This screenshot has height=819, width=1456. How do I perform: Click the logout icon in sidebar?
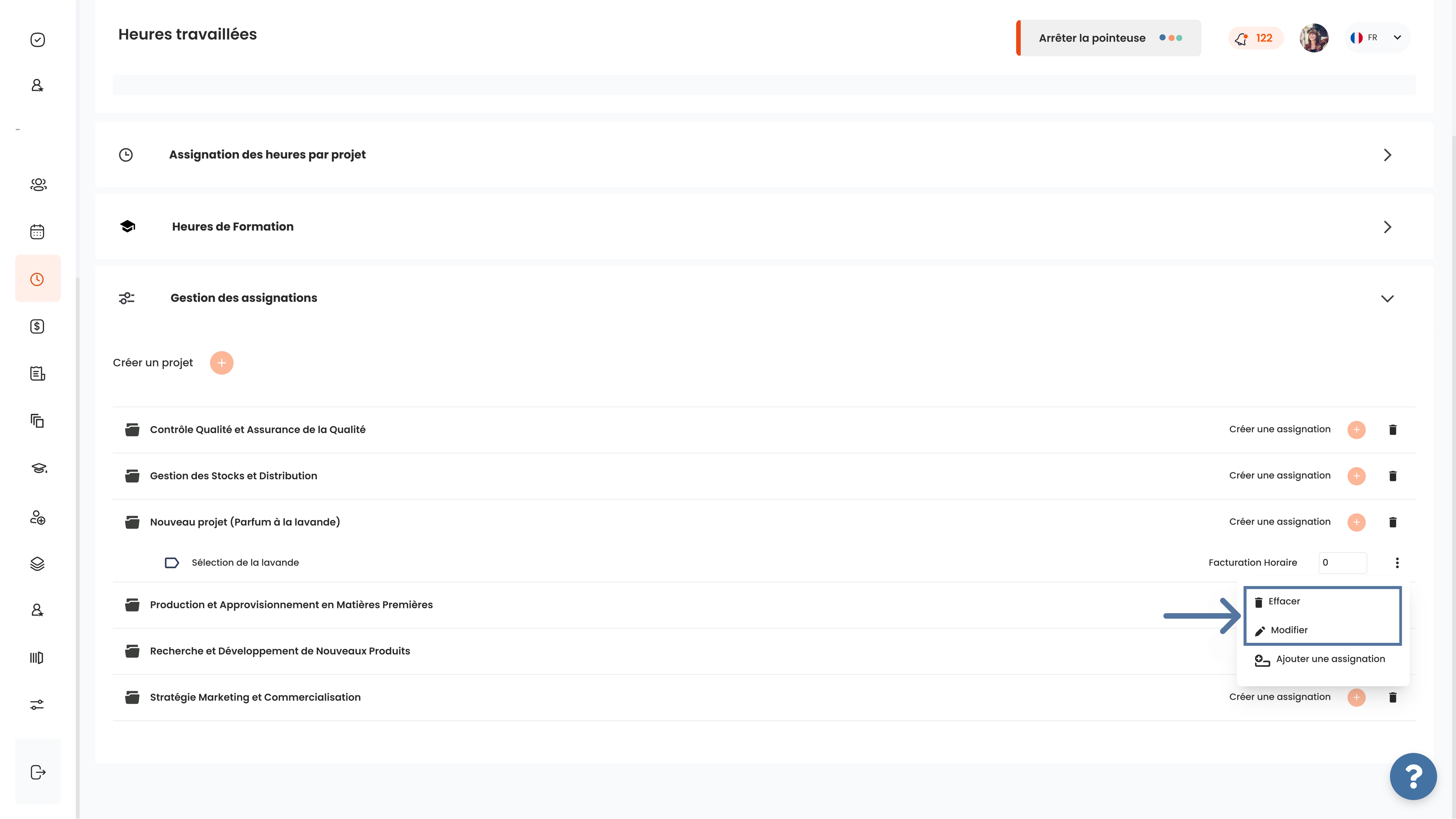(x=38, y=772)
